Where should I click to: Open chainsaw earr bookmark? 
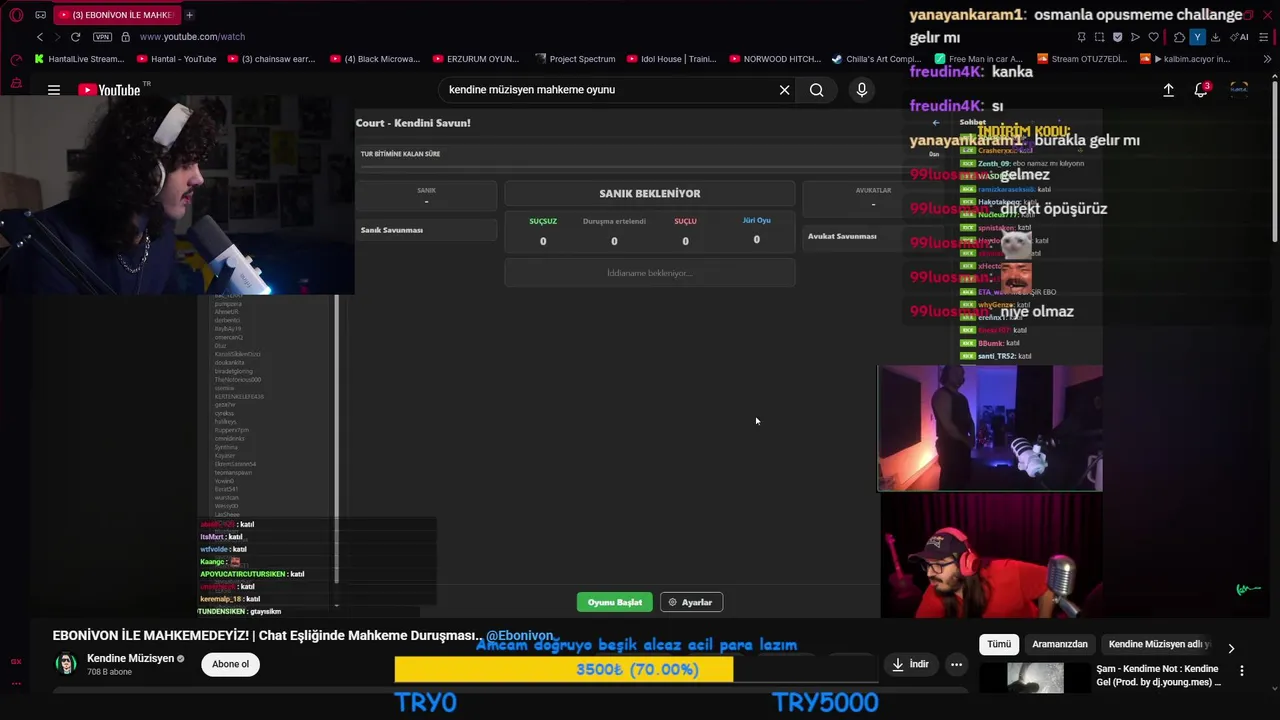pyautogui.click(x=271, y=59)
